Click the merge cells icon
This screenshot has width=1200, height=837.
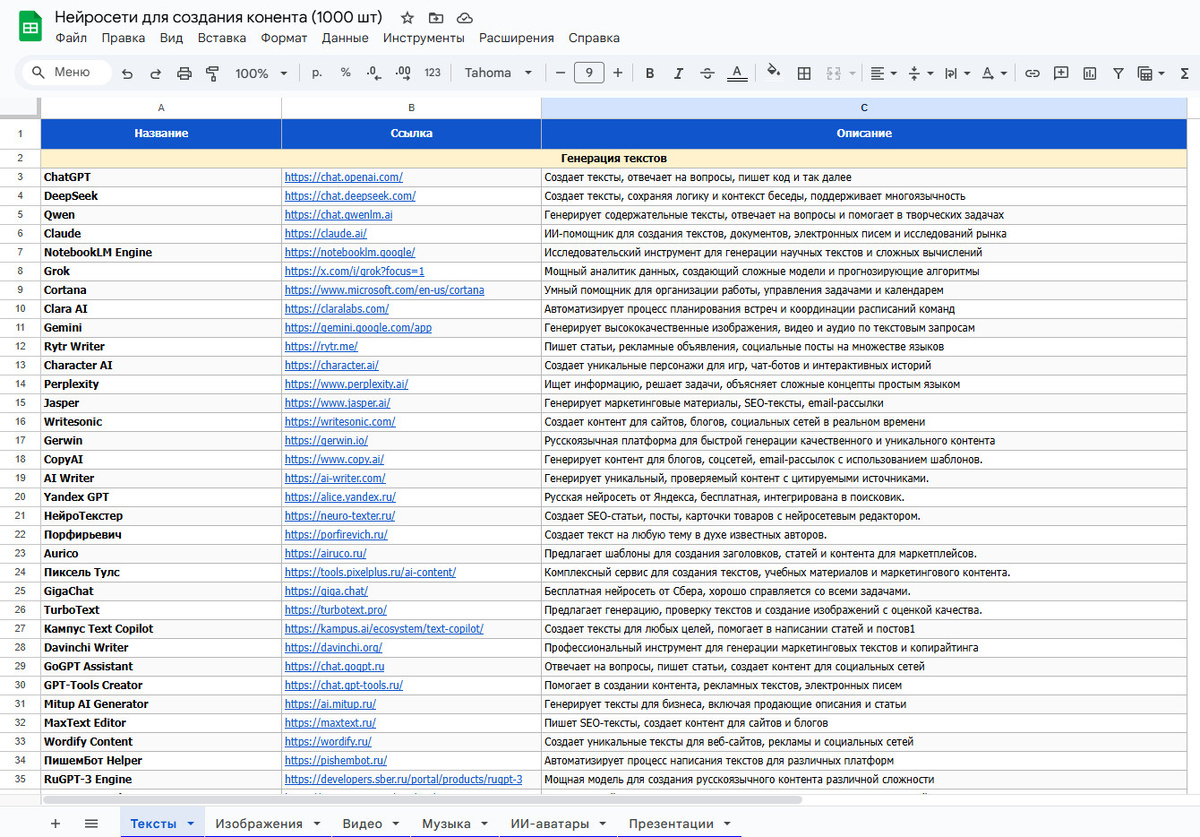pyautogui.click(x=833, y=73)
